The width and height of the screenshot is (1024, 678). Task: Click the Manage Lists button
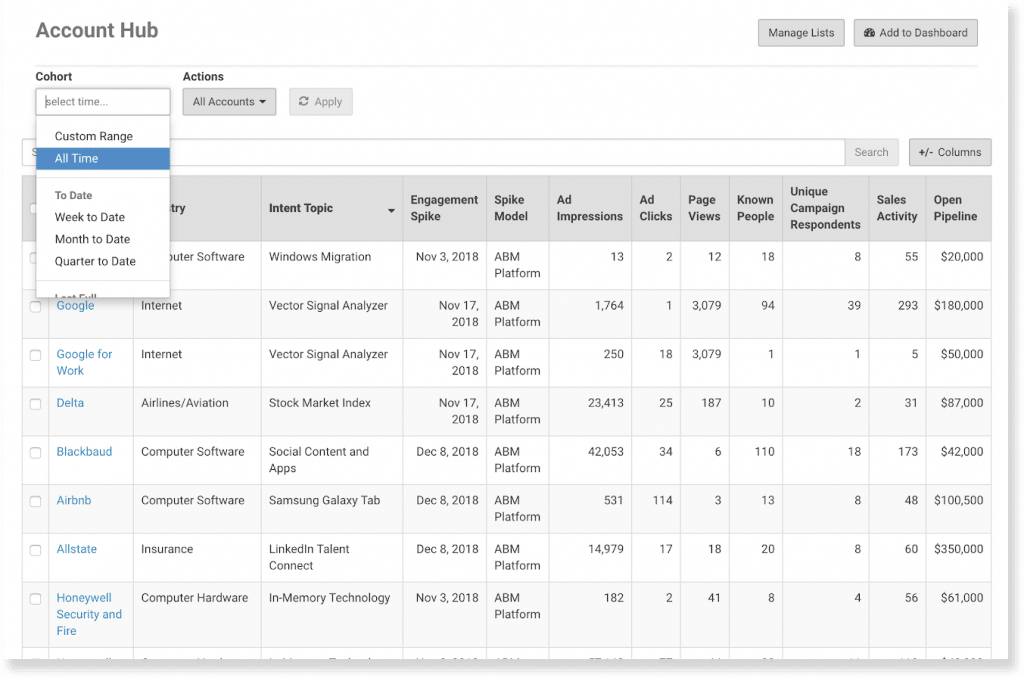tap(800, 32)
